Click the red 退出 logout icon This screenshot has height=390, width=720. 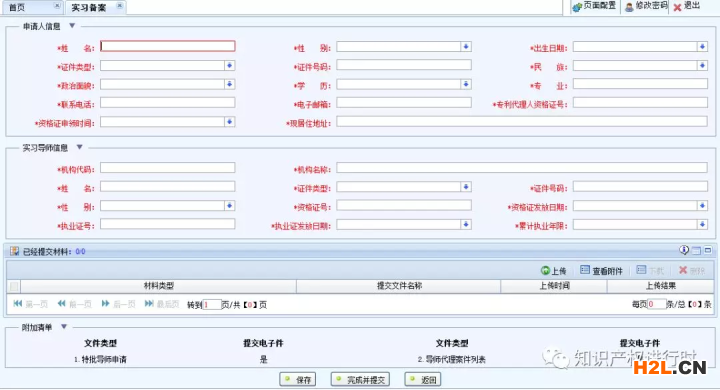(677, 7)
